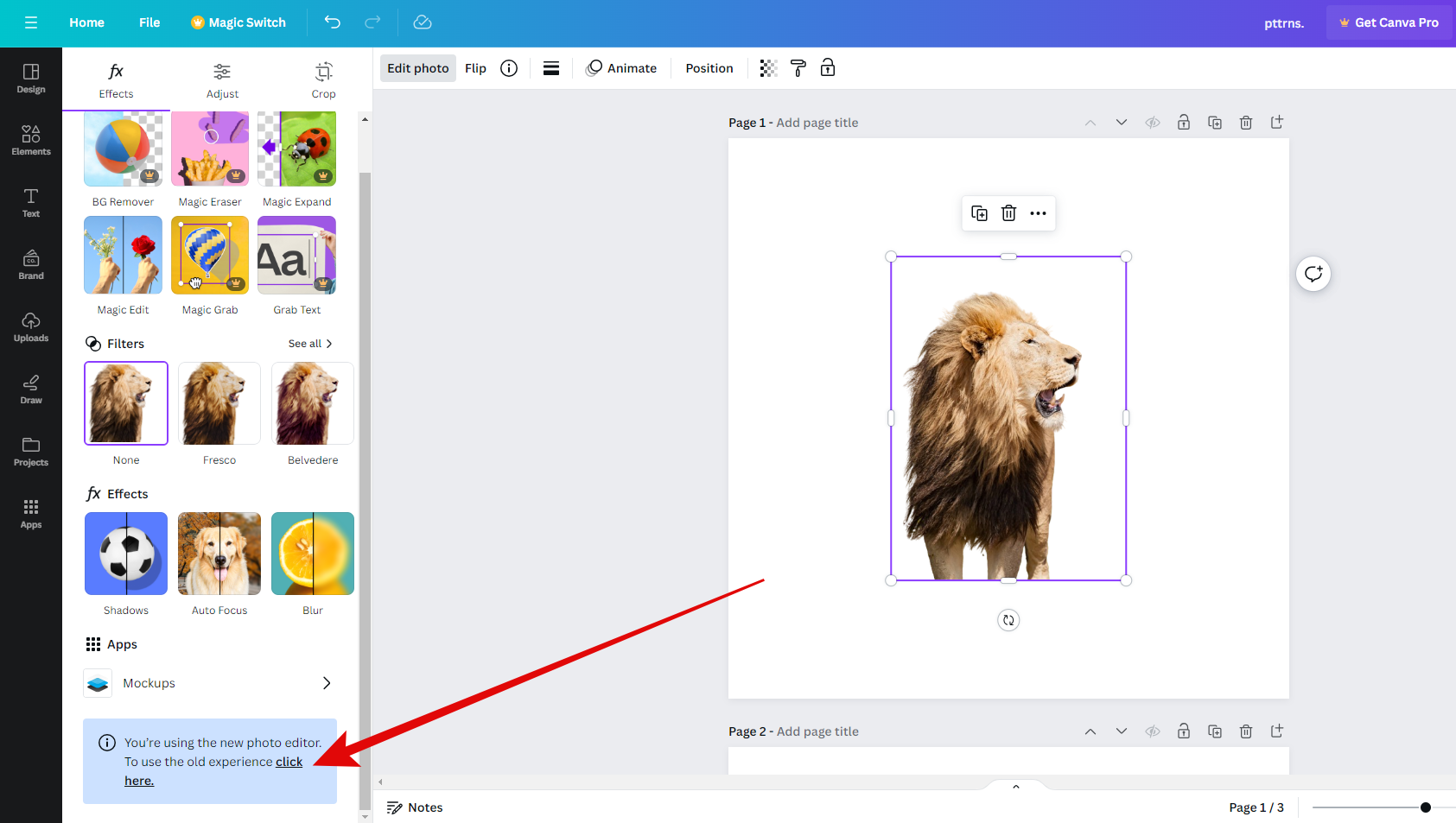
Task: Add a page after Page 1
Action: (x=1277, y=123)
